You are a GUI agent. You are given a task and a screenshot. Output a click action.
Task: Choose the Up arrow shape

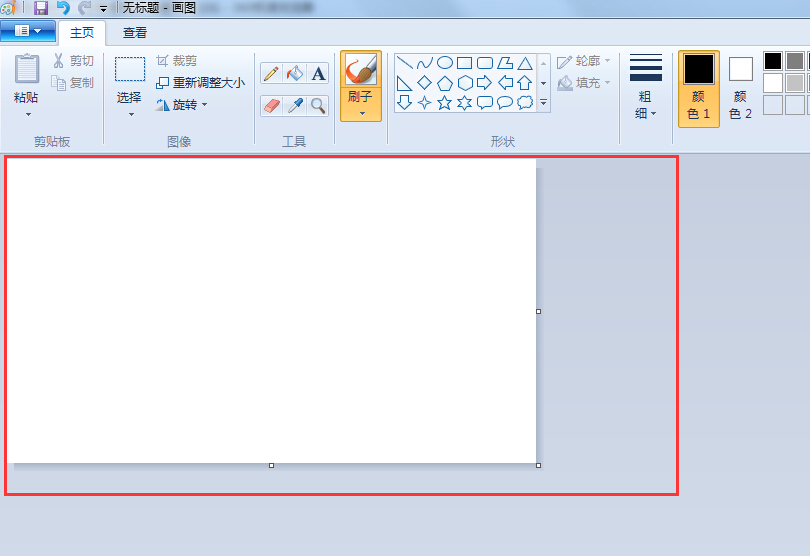(525, 83)
